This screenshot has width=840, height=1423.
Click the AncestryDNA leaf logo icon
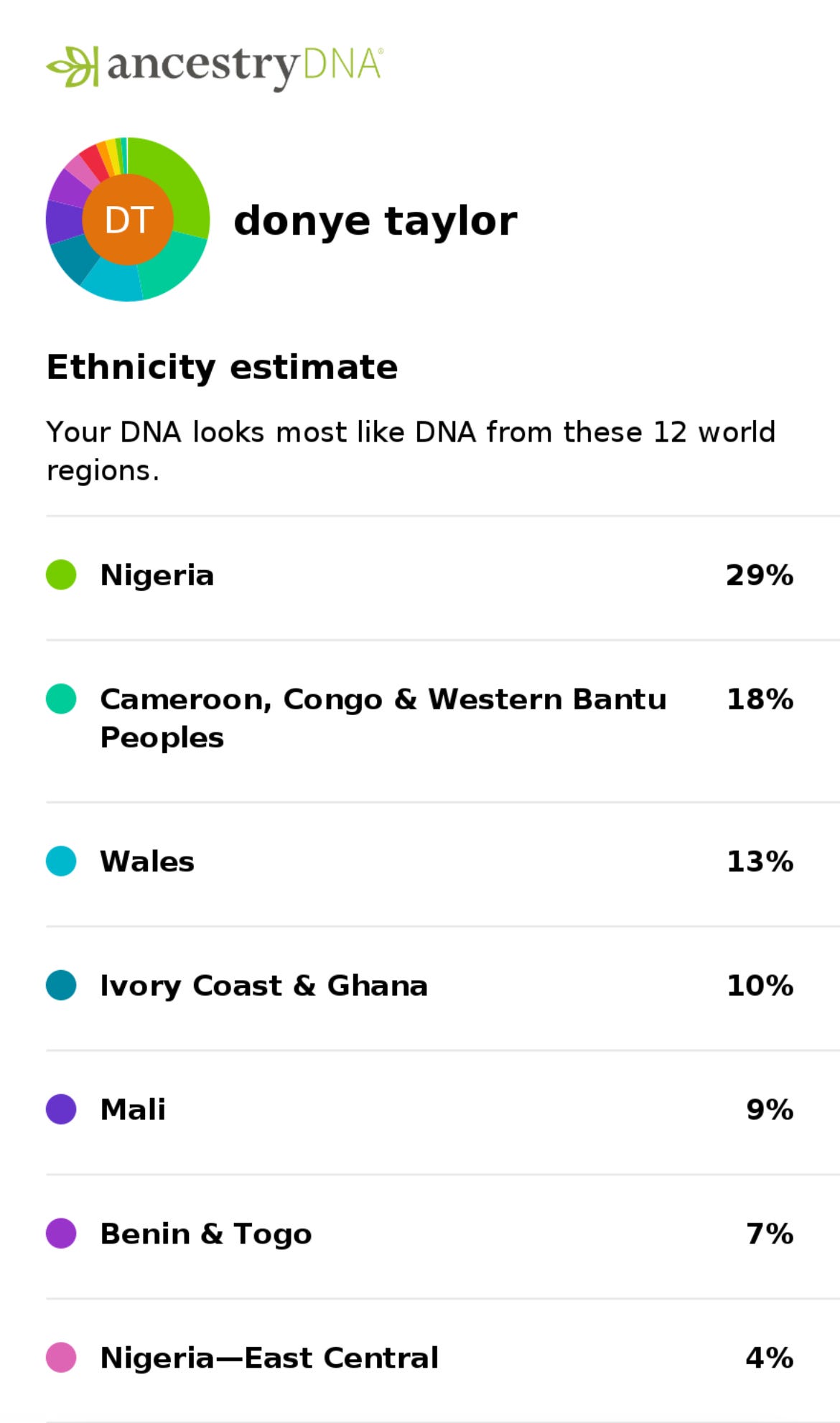click(x=72, y=67)
